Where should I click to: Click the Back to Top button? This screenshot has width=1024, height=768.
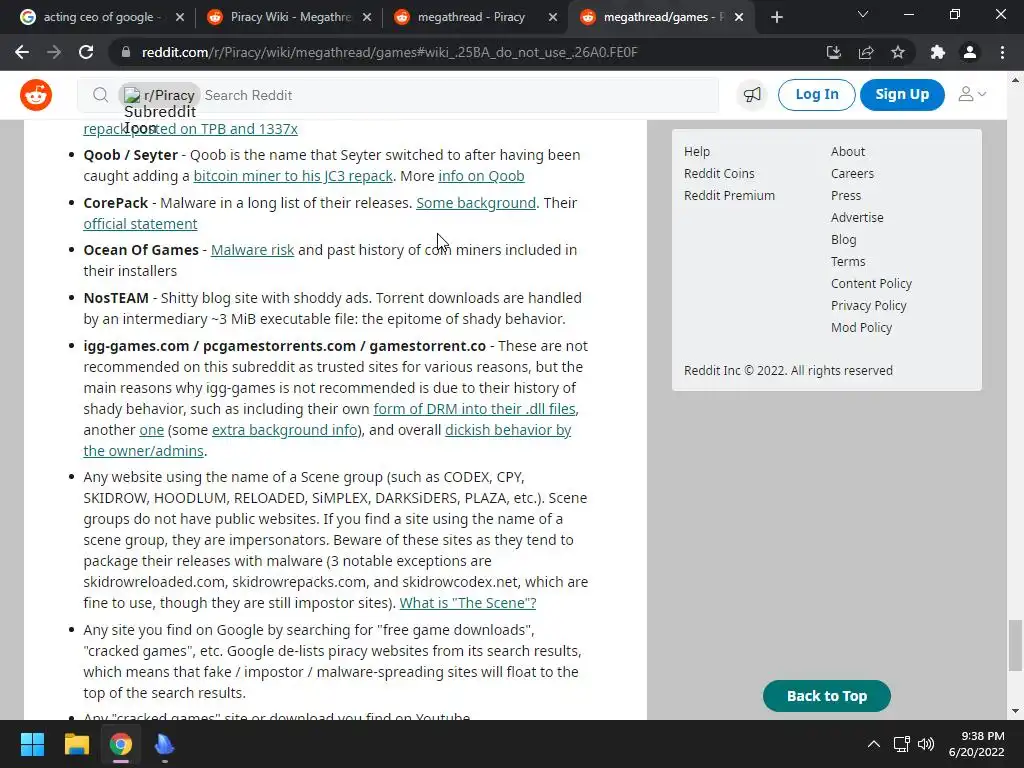tap(827, 696)
